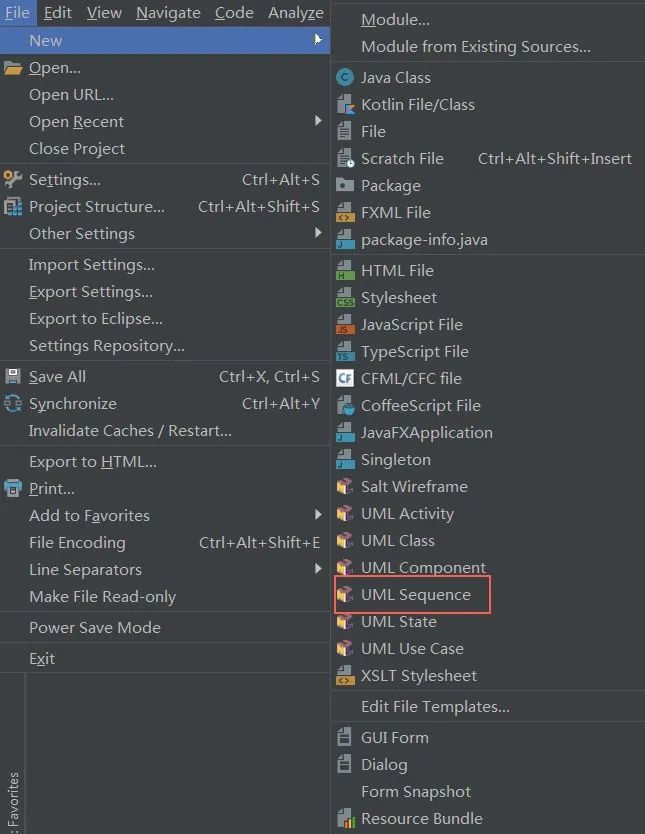Expand the Other Settings submenu arrow
This screenshot has width=645, height=834.
pos(318,232)
